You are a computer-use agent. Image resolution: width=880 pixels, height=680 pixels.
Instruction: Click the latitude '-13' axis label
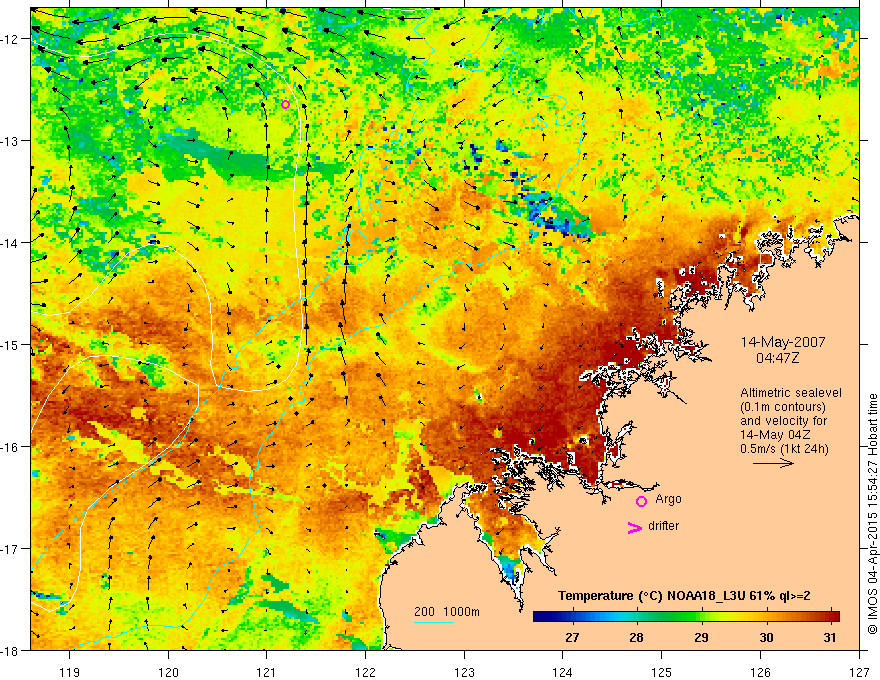[10, 141]
